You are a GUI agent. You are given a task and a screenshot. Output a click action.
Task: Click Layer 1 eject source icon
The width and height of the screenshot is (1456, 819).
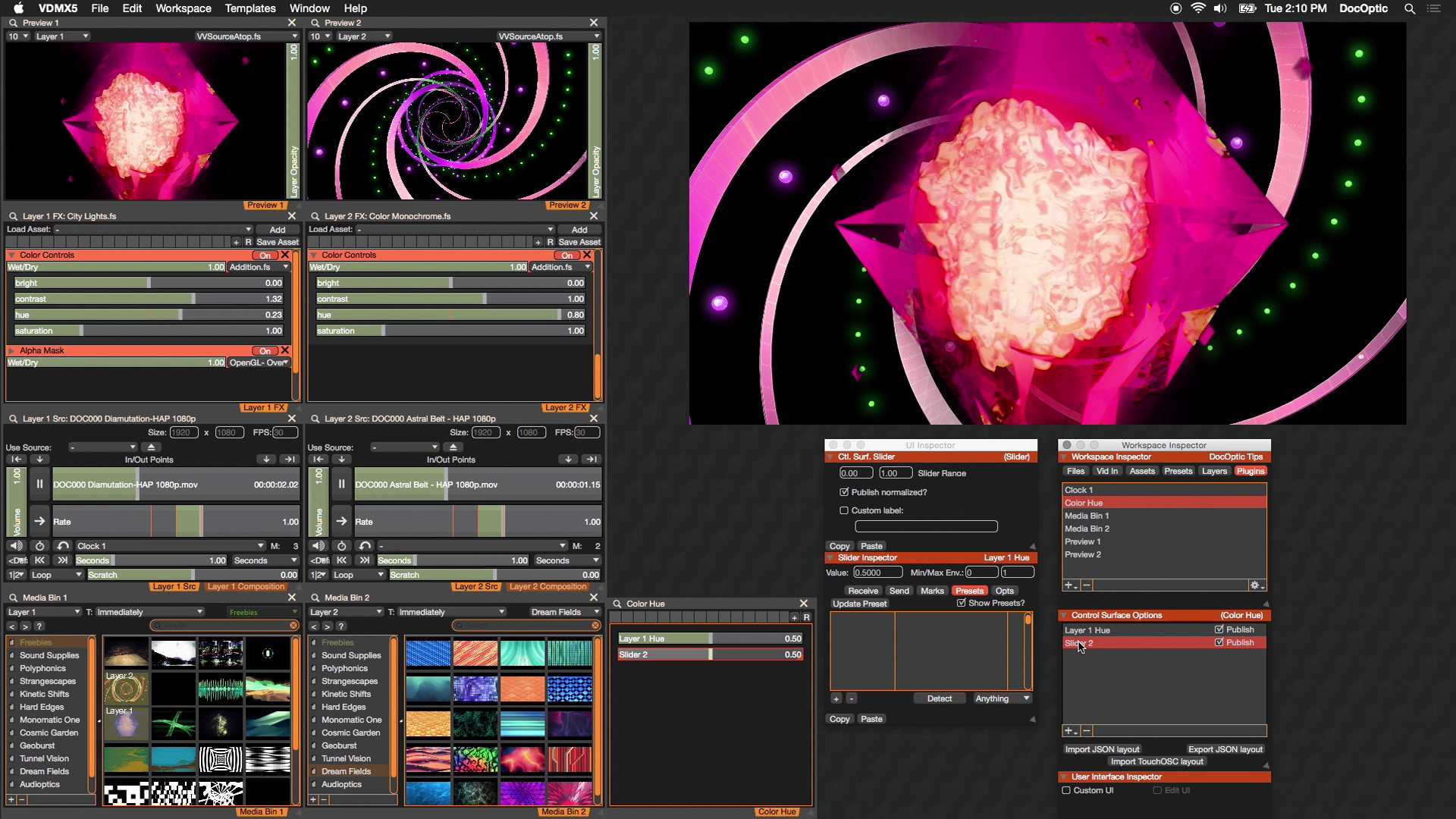point(151,447)
